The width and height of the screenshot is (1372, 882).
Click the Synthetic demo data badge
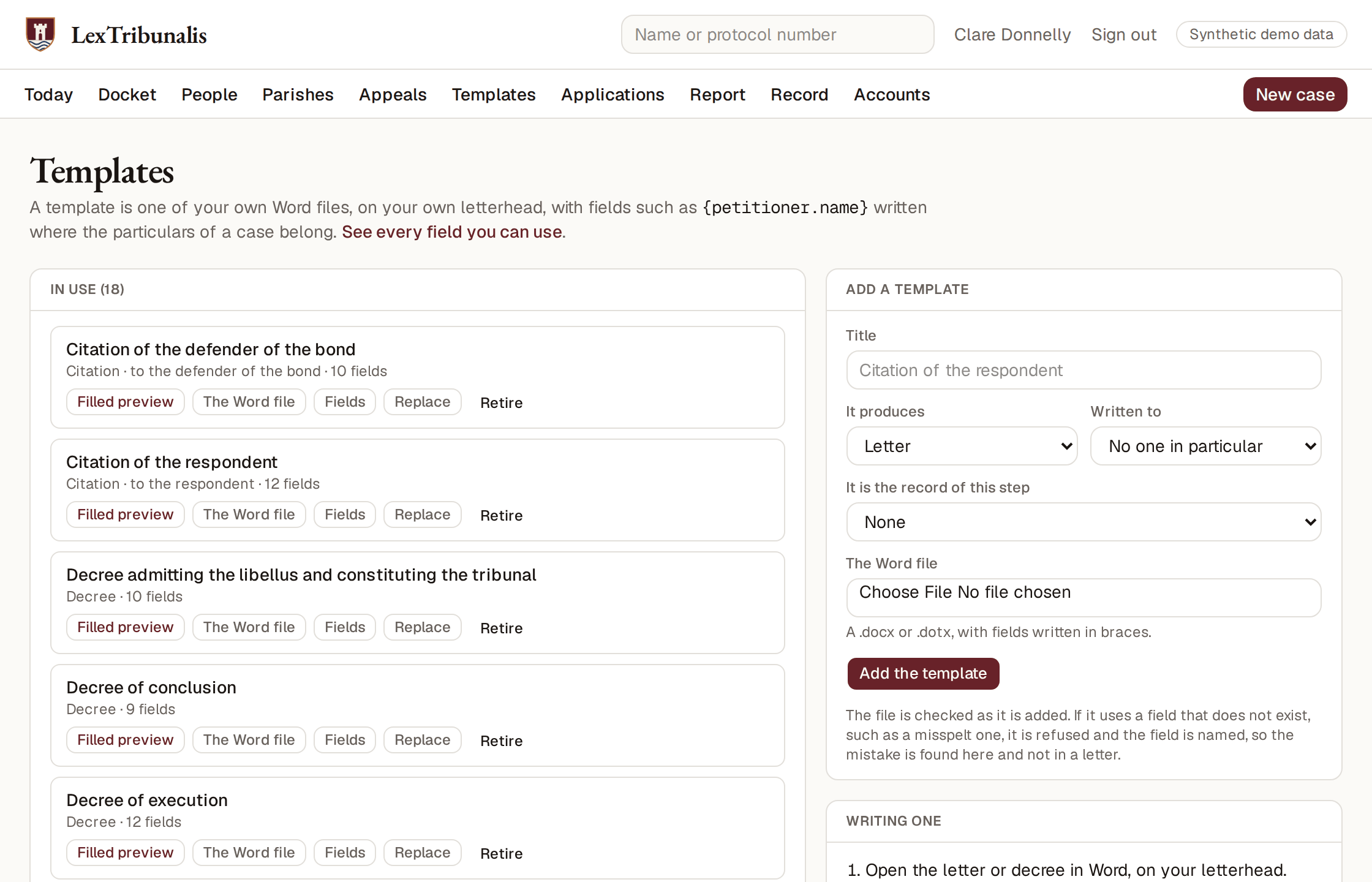pos(1261,34)
